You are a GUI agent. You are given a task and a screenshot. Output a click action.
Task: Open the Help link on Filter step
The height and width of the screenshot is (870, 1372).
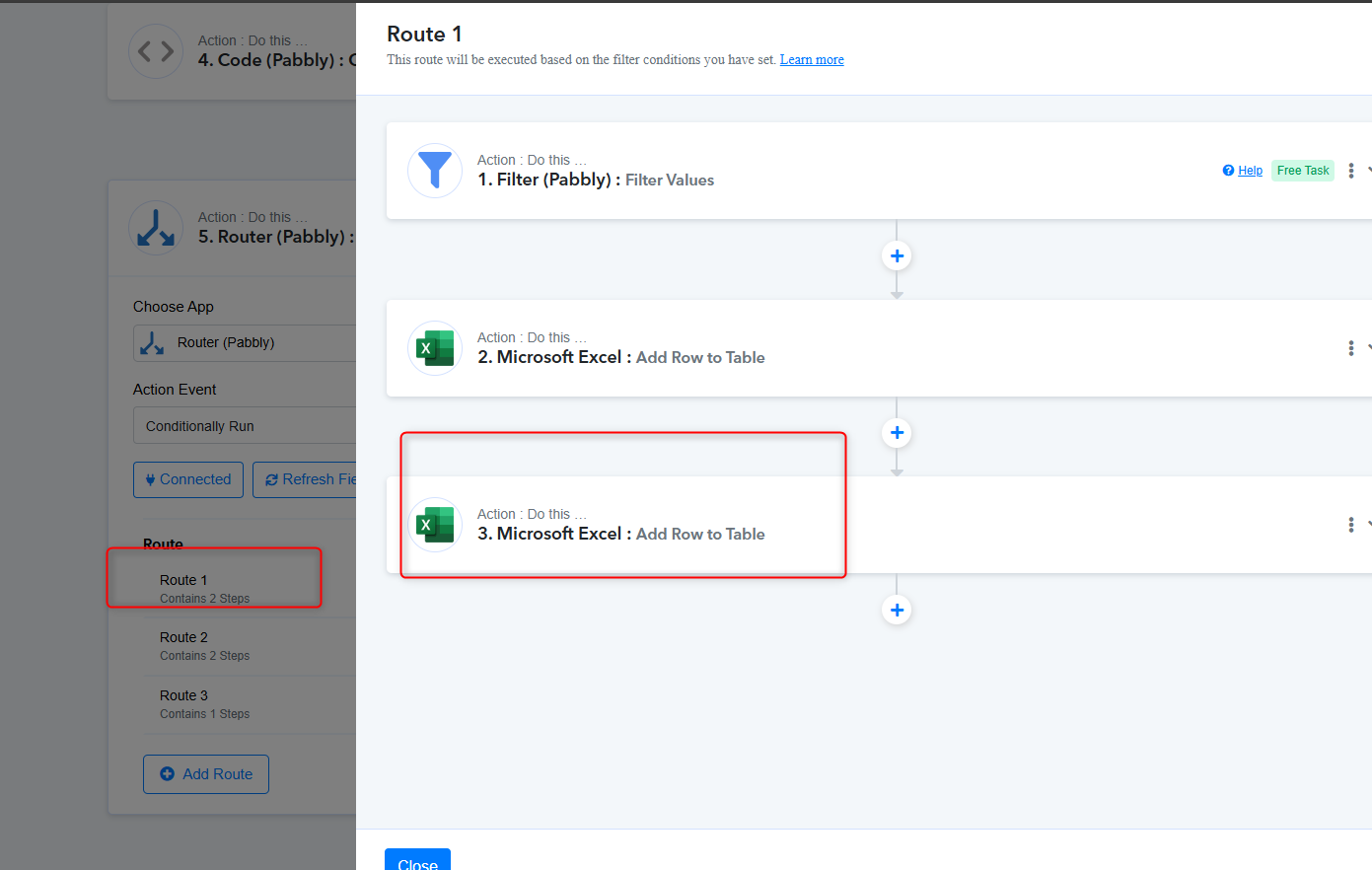1250,171
